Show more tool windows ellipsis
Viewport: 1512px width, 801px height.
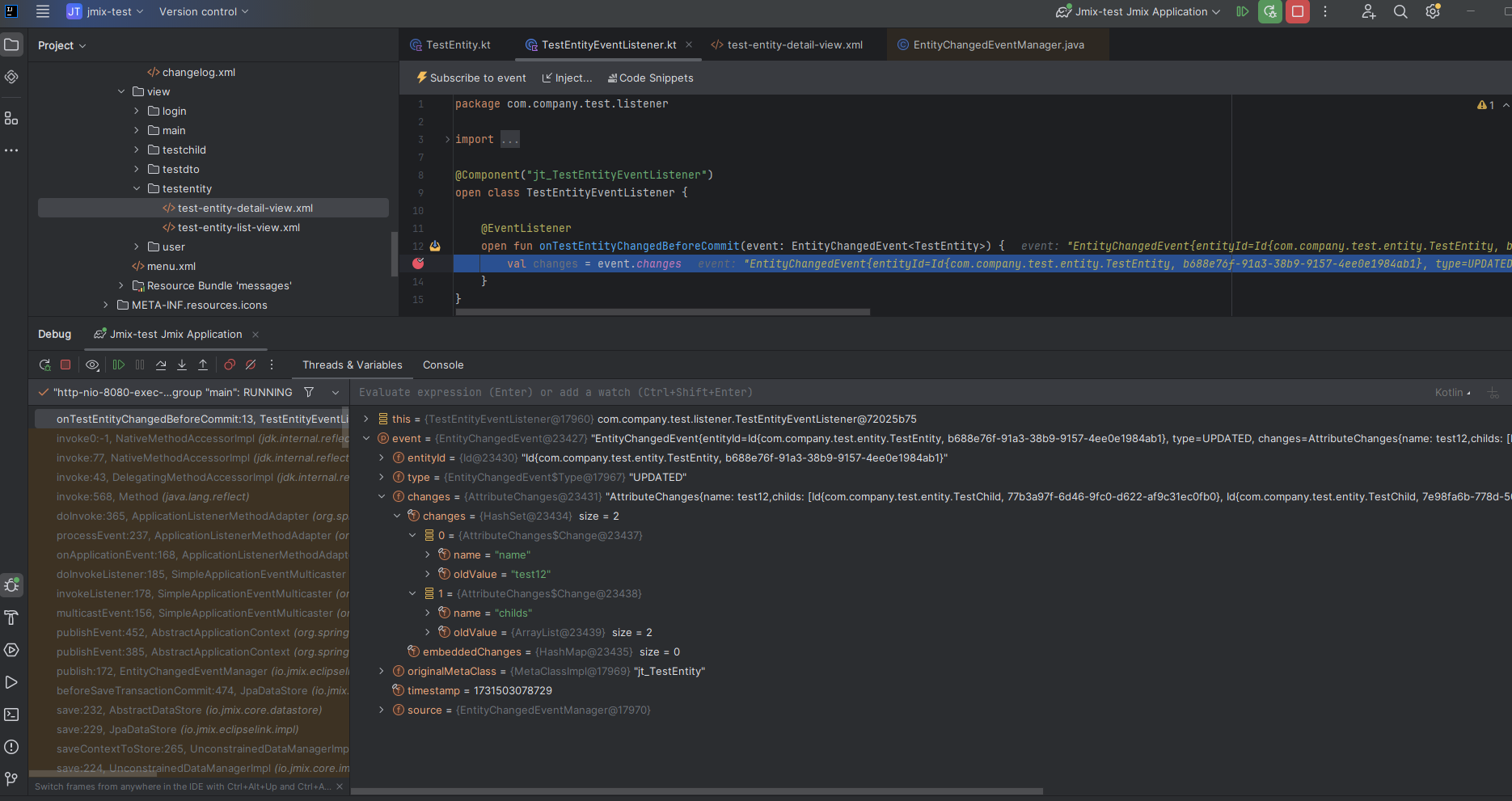click(x=11, y=150)
